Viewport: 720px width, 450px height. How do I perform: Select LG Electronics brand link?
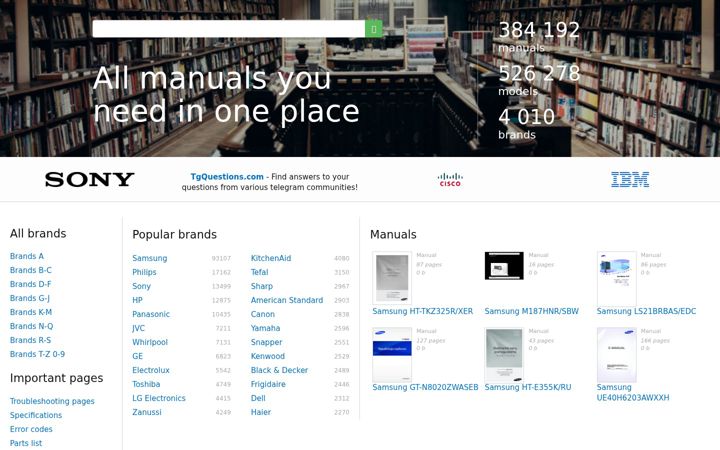click(159, 398)
